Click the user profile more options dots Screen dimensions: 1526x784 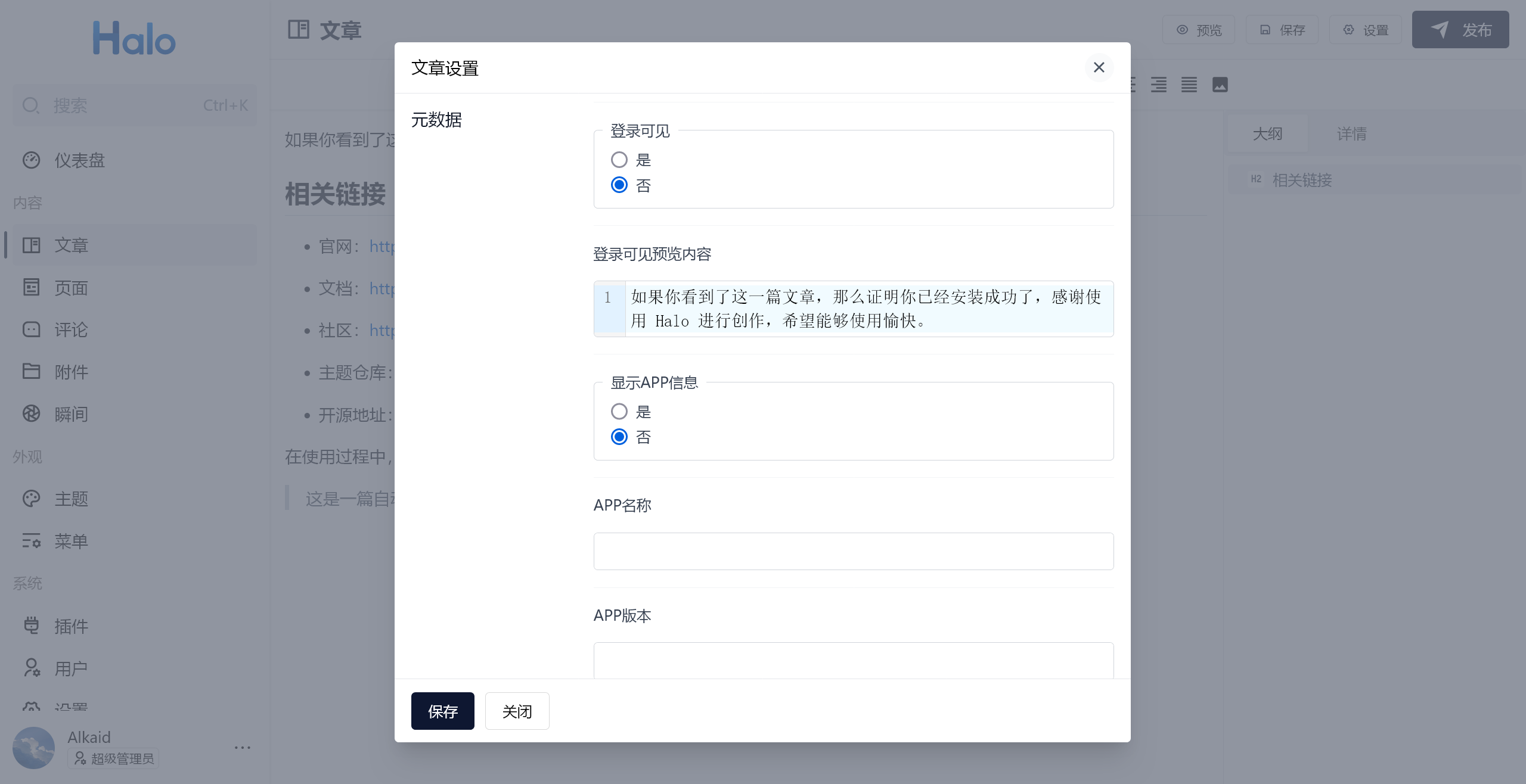242,747
